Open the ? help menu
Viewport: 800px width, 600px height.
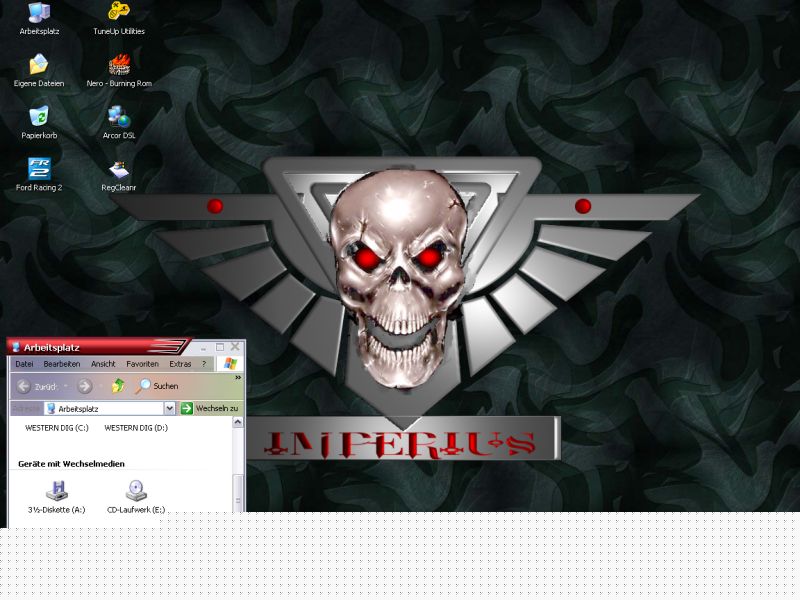[x=204, y=364]
